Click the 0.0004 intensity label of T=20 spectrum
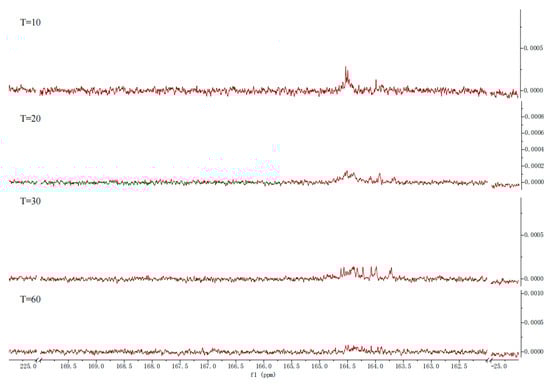Viewport: 550px width, 384px height. (x=534, y=149)
